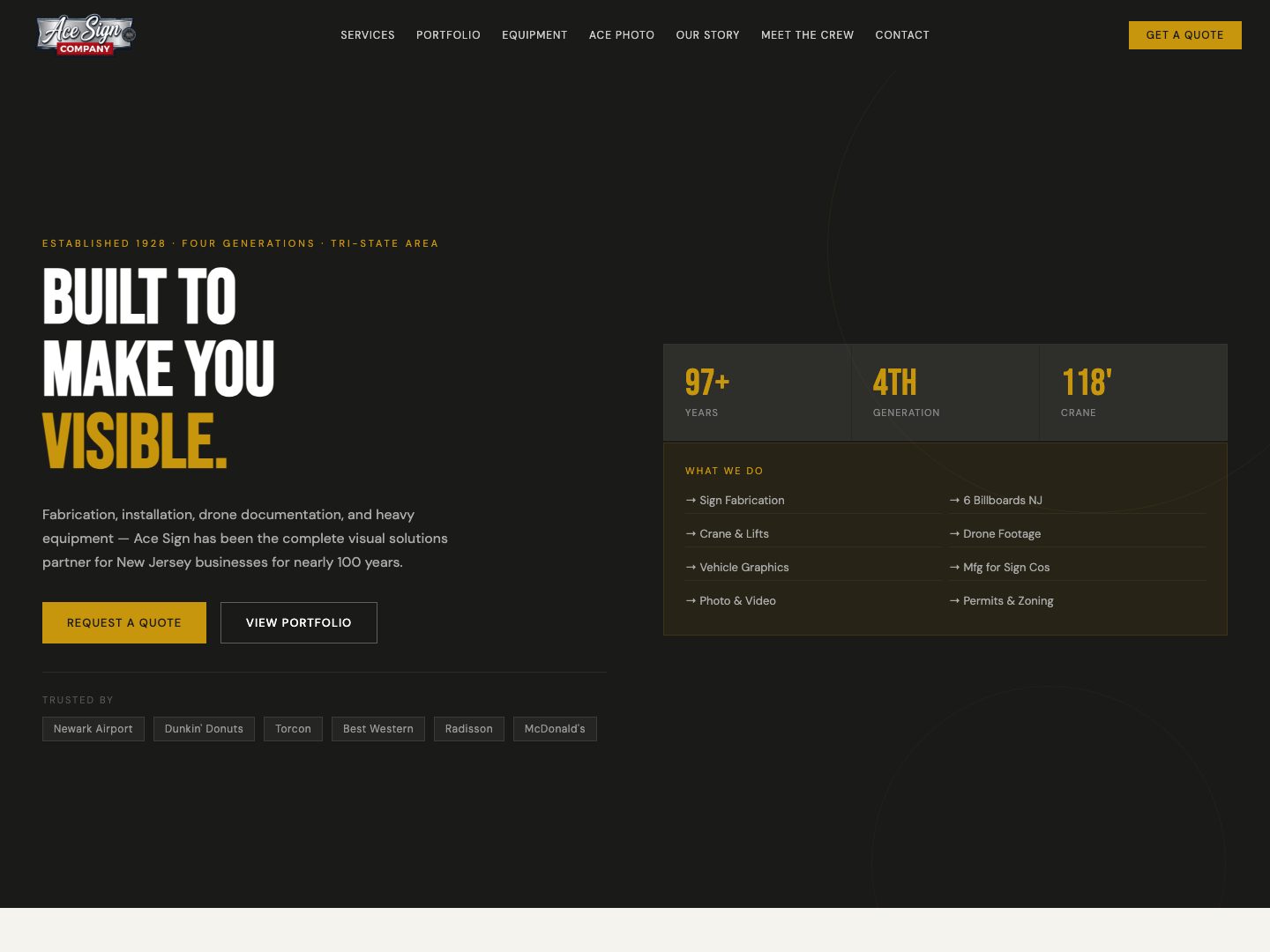Select Ace Photo in the navigation bar
1270x952 pixels.
[x=622, y=35]
